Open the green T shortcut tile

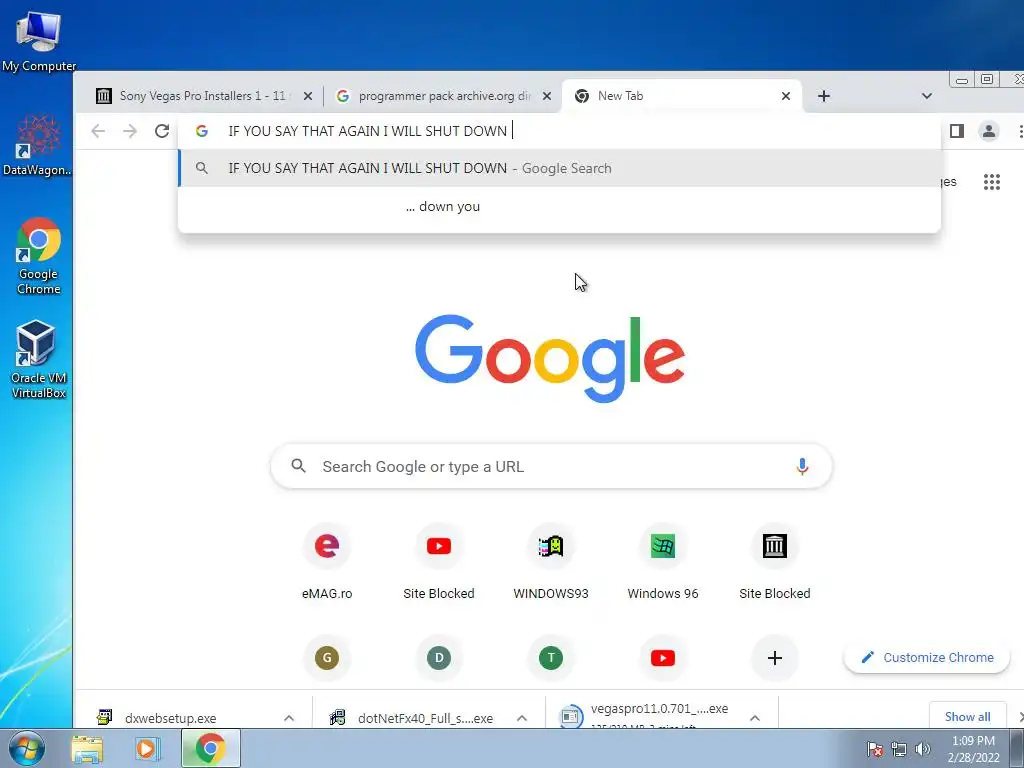[551, 658]
